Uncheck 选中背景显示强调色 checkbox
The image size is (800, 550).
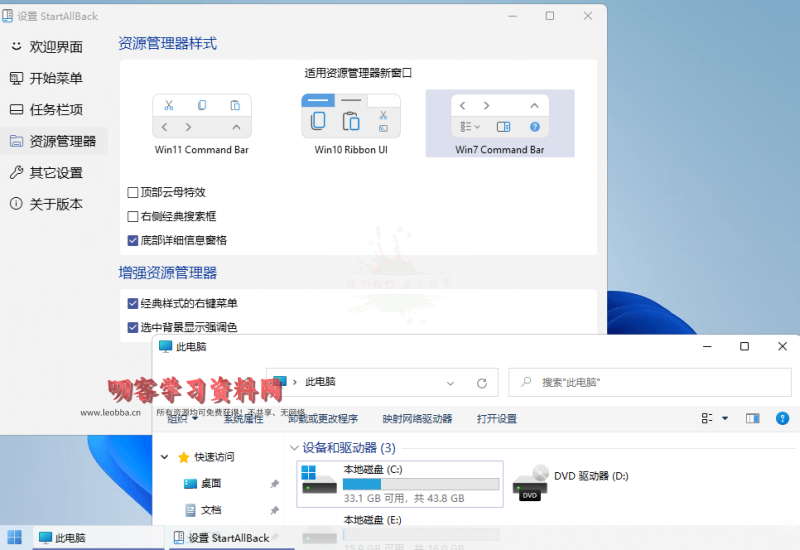(133, 327)
